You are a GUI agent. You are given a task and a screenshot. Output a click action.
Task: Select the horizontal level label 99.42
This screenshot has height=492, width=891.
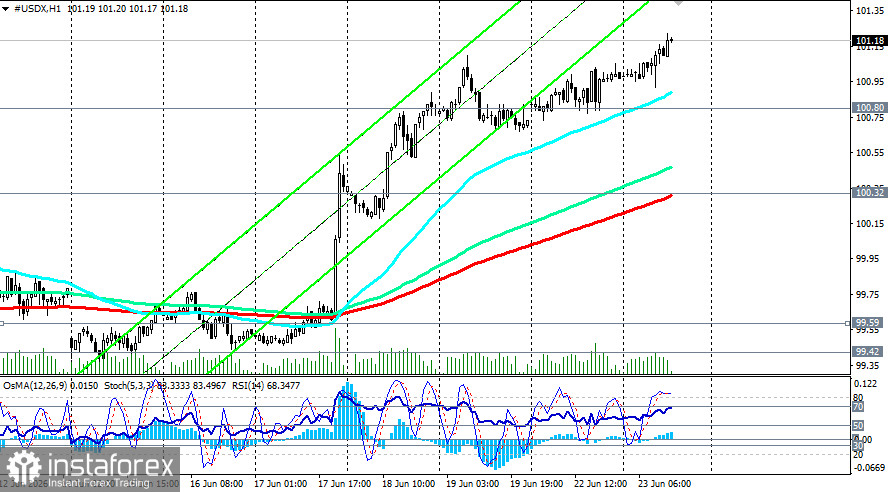pyautogui.click(x=867, y=352)
